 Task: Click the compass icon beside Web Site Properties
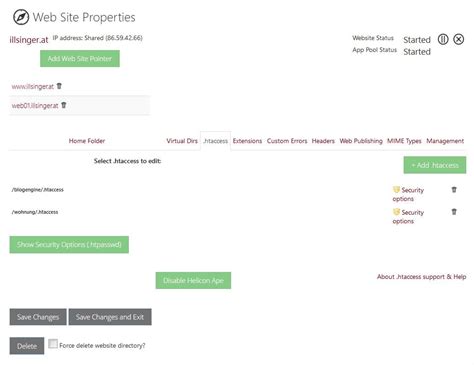tap(21, 17)
